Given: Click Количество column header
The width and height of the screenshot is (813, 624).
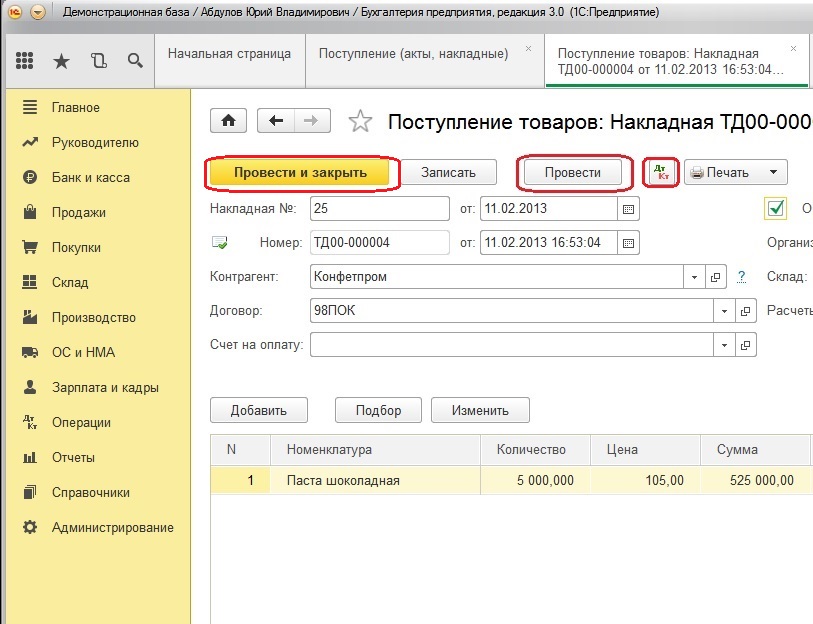Looking at the screenshot, I should click(535, 450).
